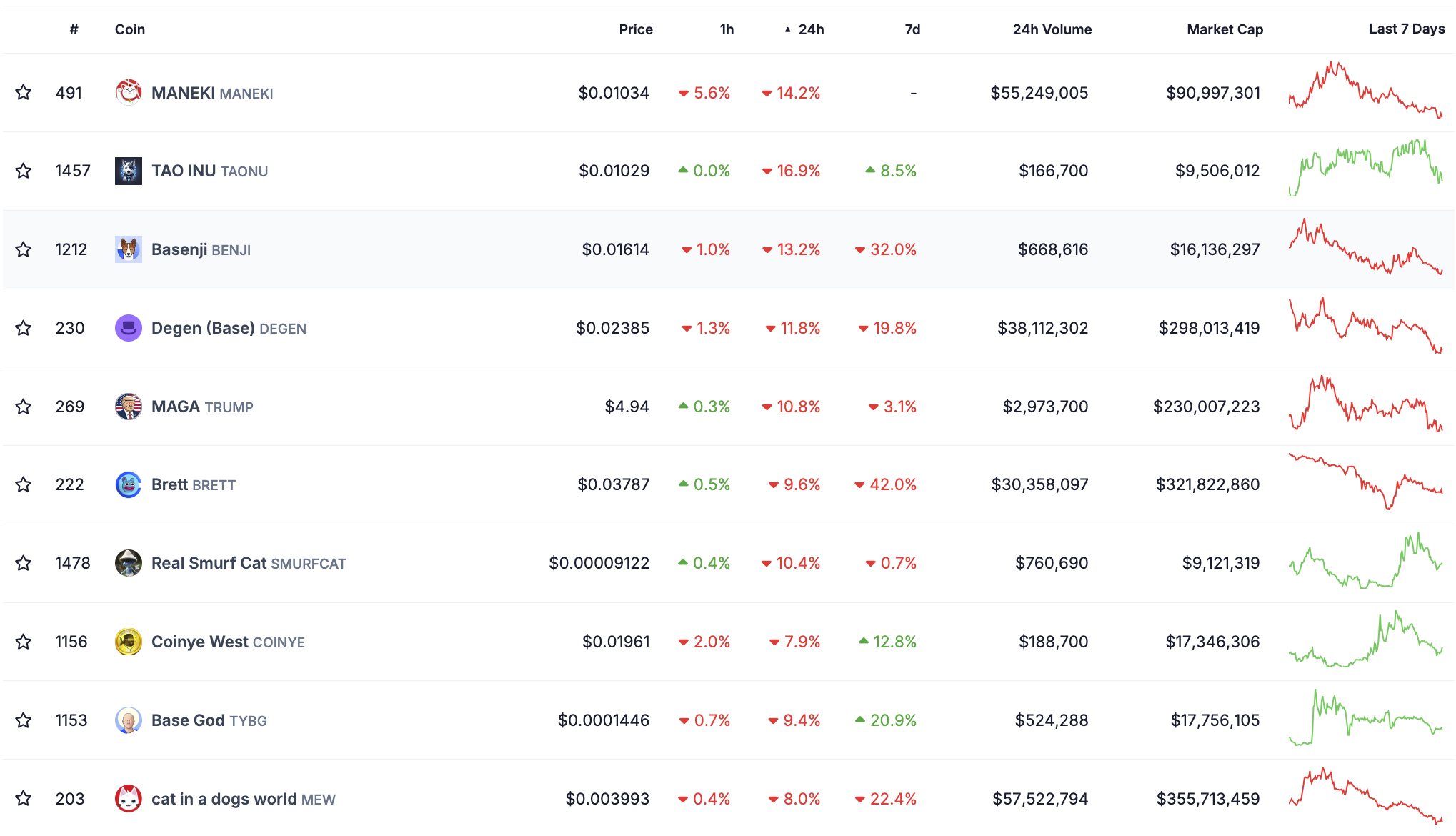Click TAO INU green sparkline chart
The image size is (1456, 836).
point(1365,168)
